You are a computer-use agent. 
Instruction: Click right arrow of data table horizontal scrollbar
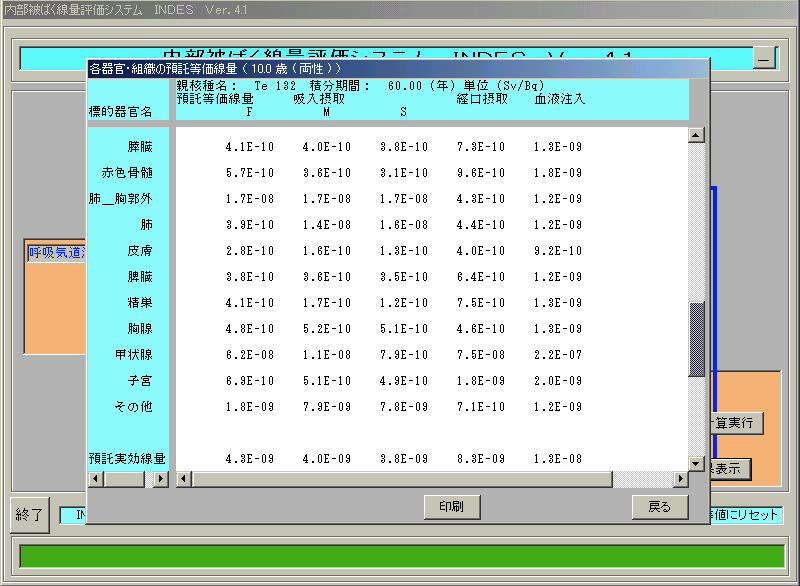click(681, 480)
